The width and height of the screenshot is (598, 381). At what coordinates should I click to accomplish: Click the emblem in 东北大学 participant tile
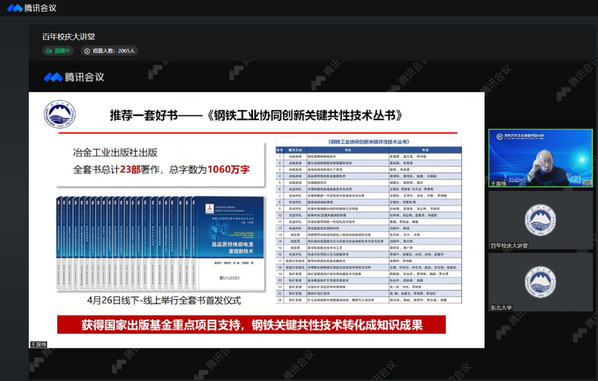tap(540, 282)
